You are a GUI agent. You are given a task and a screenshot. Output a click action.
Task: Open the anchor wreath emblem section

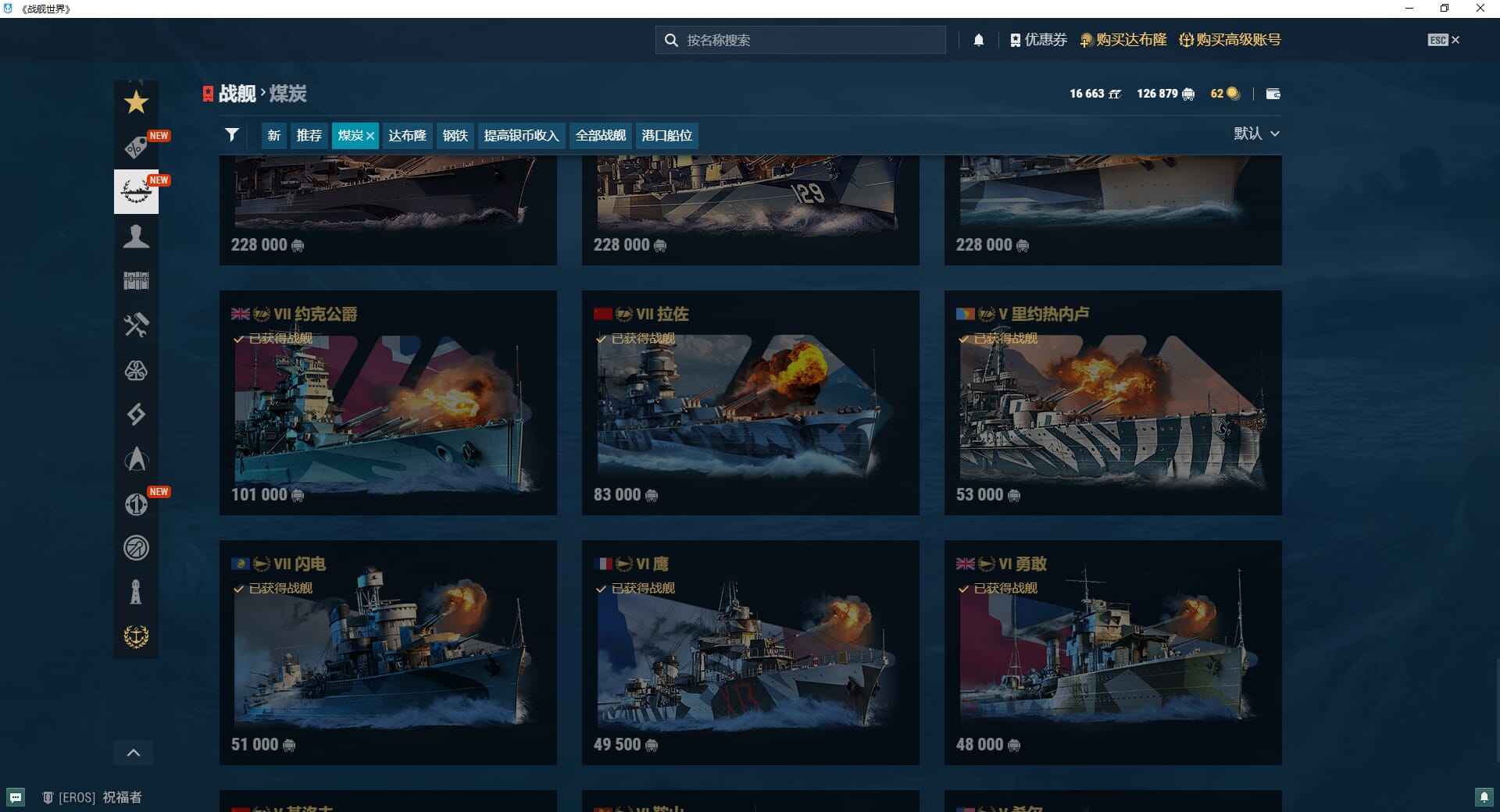pyautogui.click(x=136, y=636)
